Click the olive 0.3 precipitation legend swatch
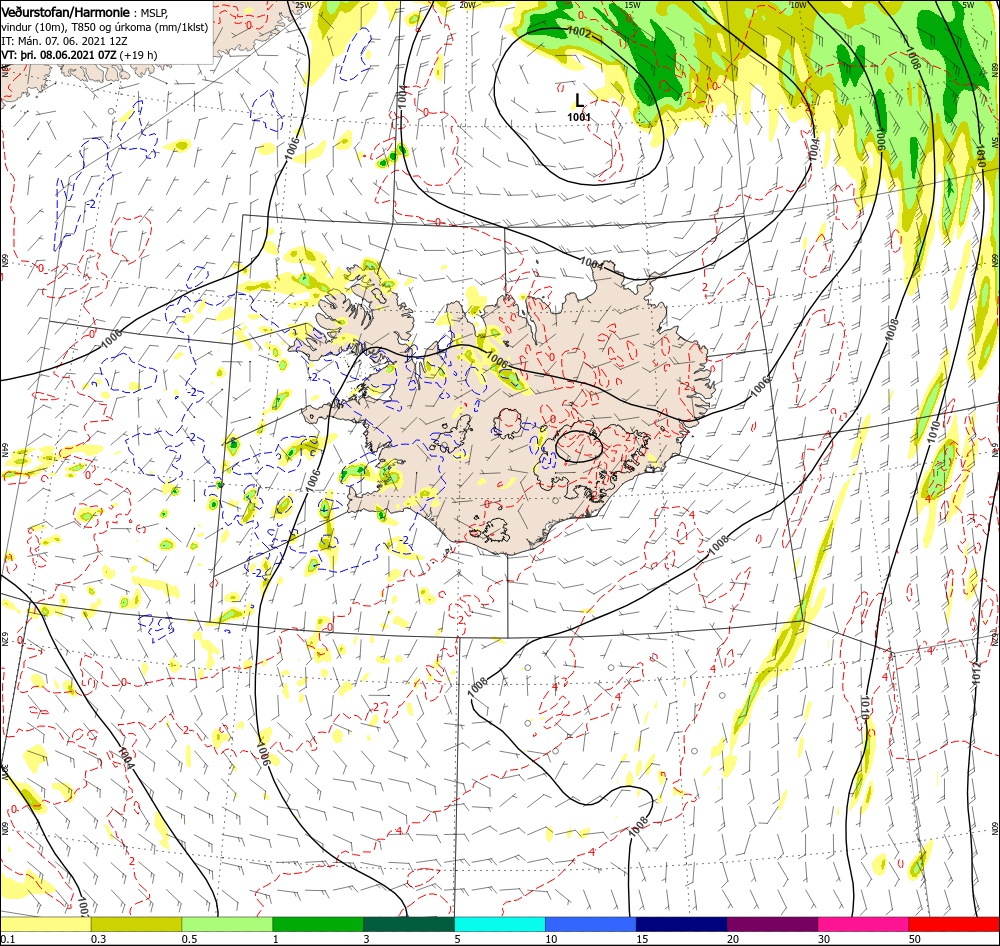Viewport: 1000px width, 946px height. pos(136,924)
